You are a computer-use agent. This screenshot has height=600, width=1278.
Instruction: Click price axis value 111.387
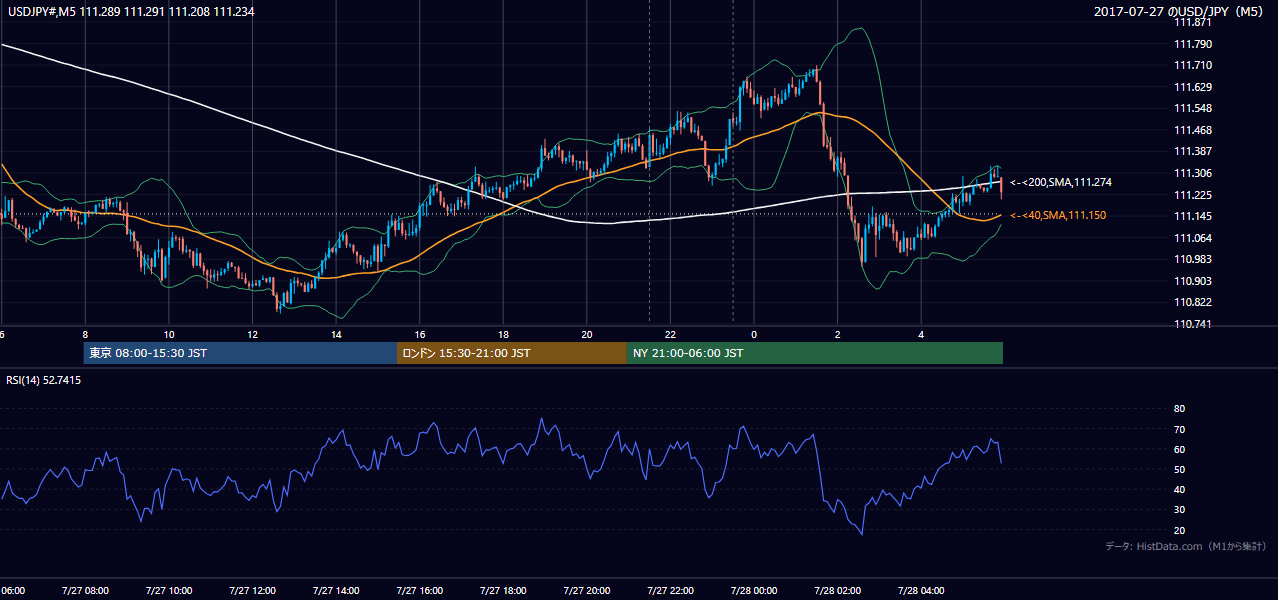point(1193,151)
